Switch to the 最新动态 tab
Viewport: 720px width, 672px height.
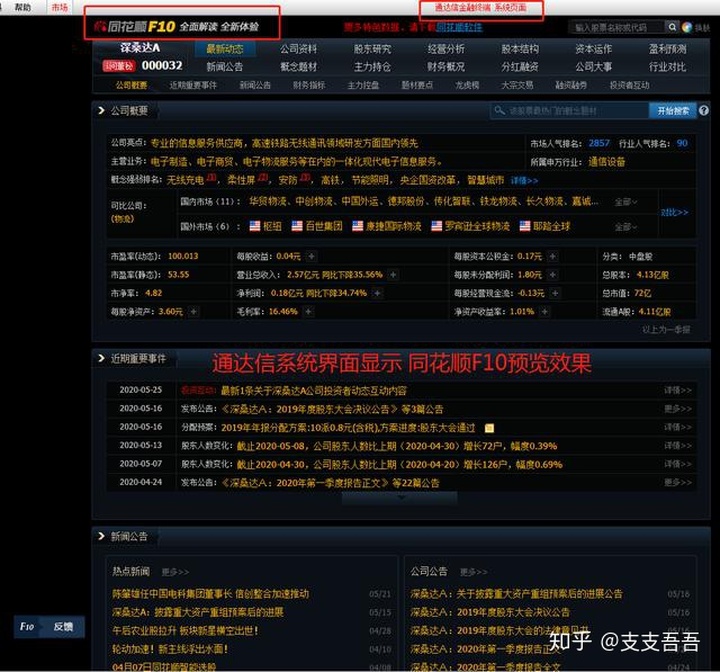coord(225,49)
